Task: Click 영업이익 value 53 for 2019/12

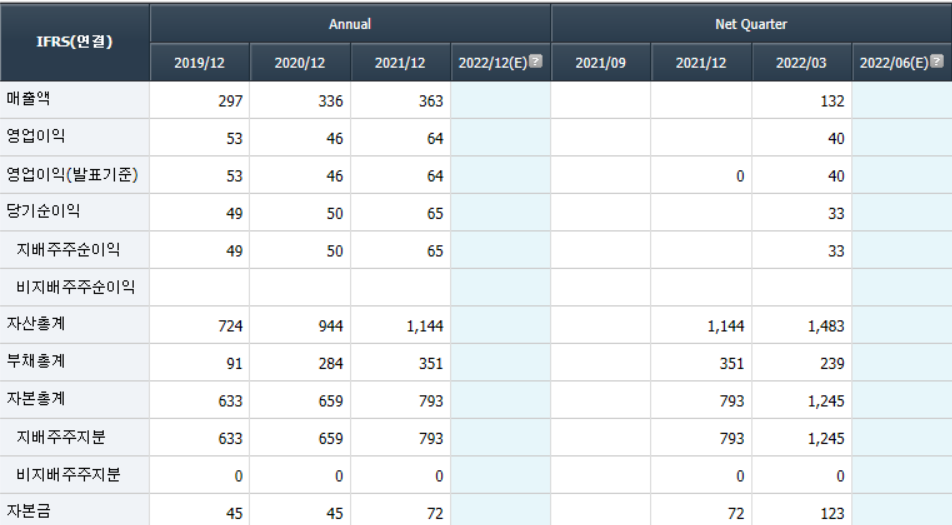Action: (x=234, y=138)
